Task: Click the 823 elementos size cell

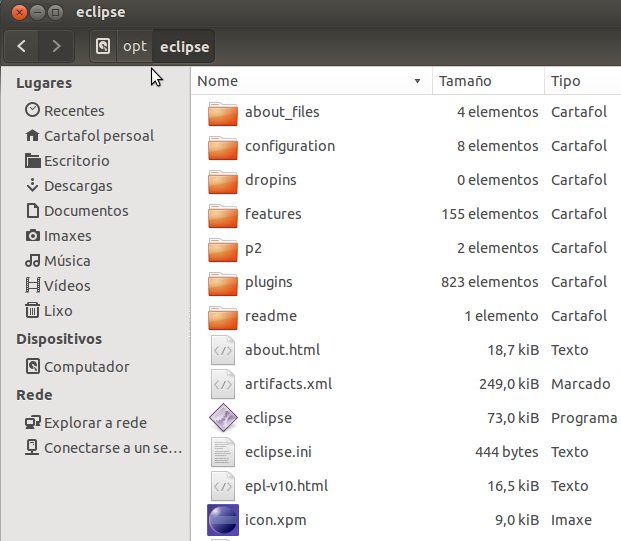Action: [x=490, y=282]
